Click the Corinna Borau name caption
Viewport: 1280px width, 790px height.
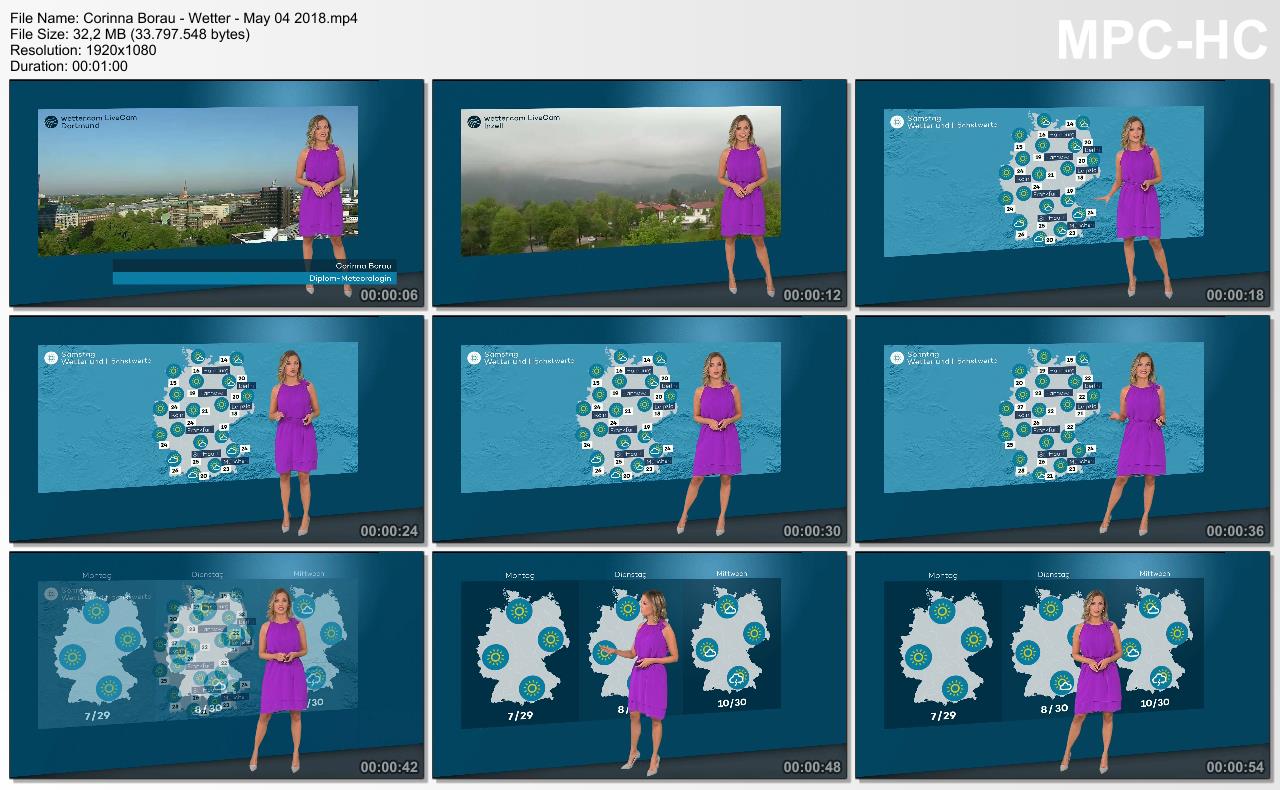click(365, 266)
